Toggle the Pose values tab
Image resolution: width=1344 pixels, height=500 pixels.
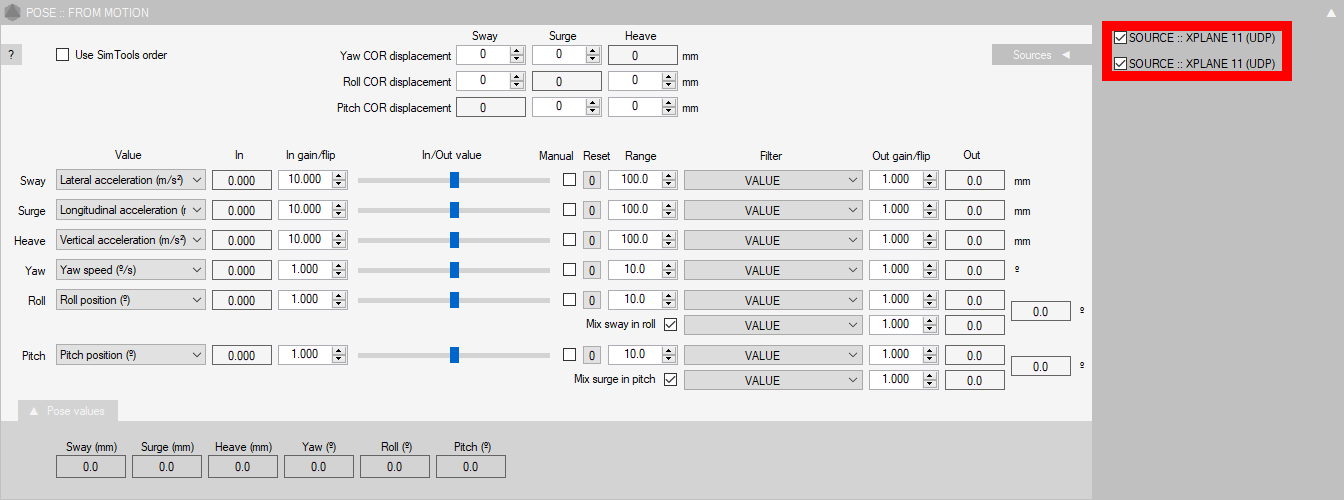(68, 411)
